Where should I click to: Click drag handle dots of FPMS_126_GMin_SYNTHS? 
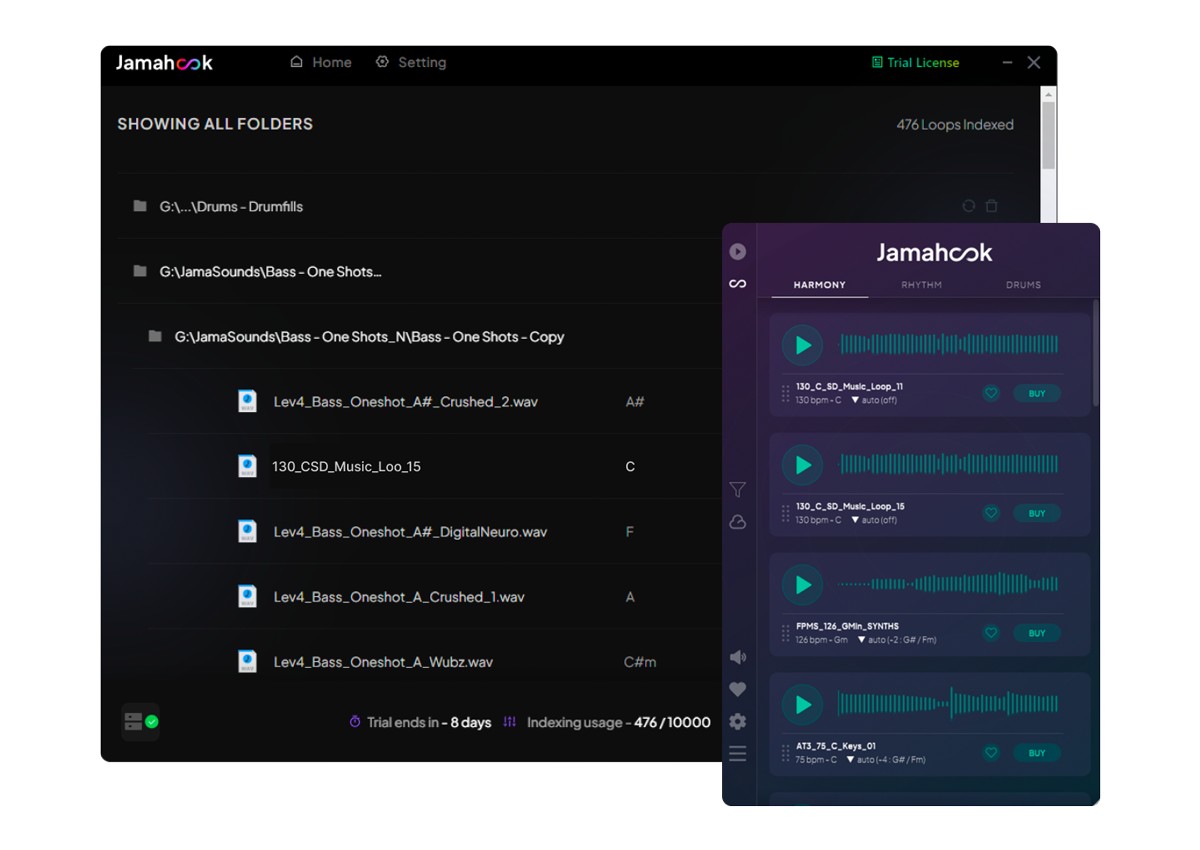coord(786,634)
